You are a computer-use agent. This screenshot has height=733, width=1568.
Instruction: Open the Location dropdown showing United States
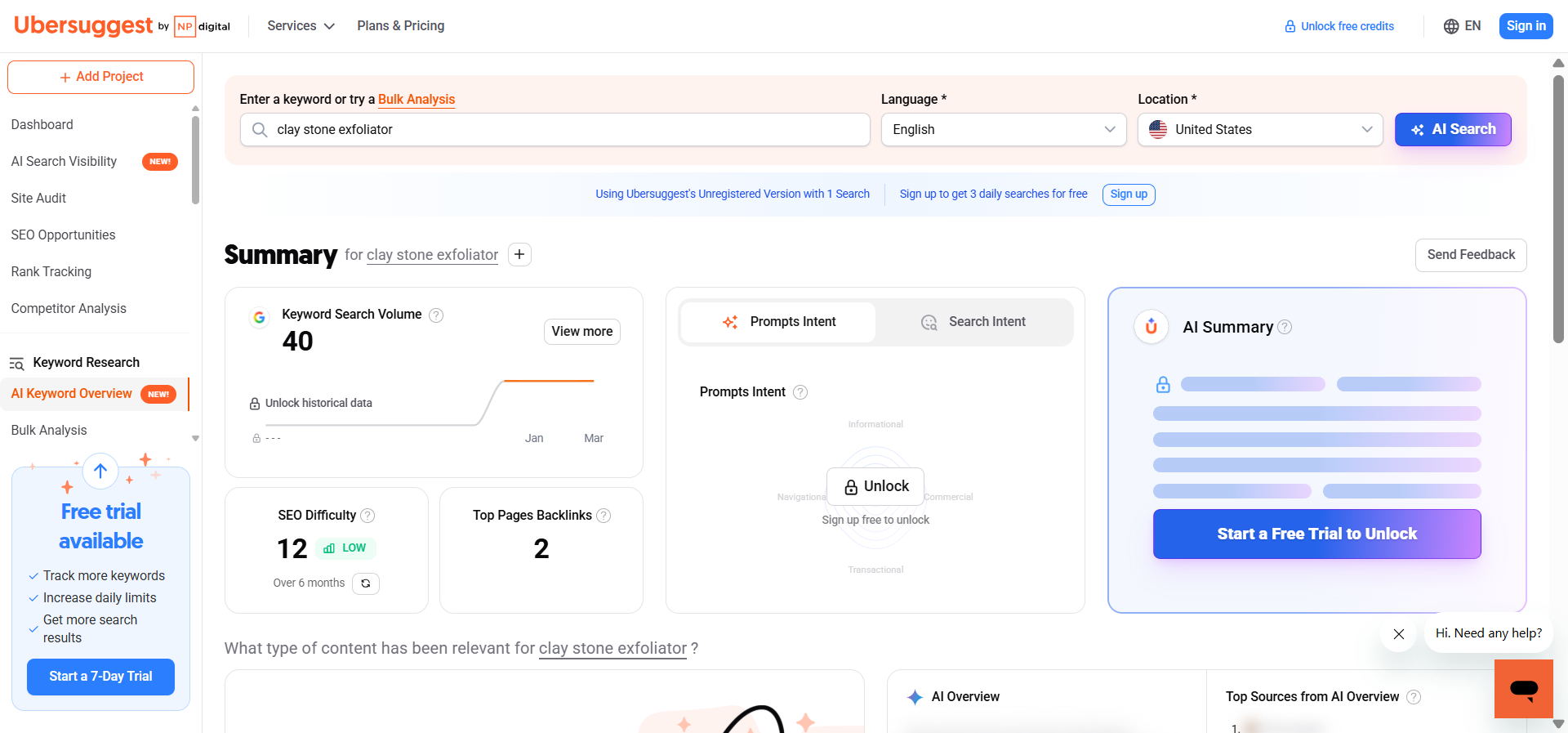[1260, 130]
